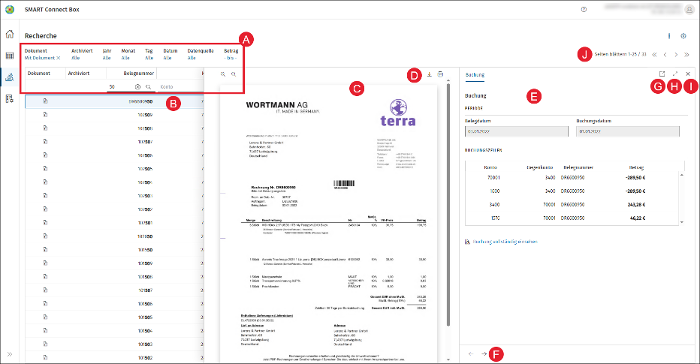
Task: Select the active Recherche sidebar icon
Action: (x=9, y=77)
